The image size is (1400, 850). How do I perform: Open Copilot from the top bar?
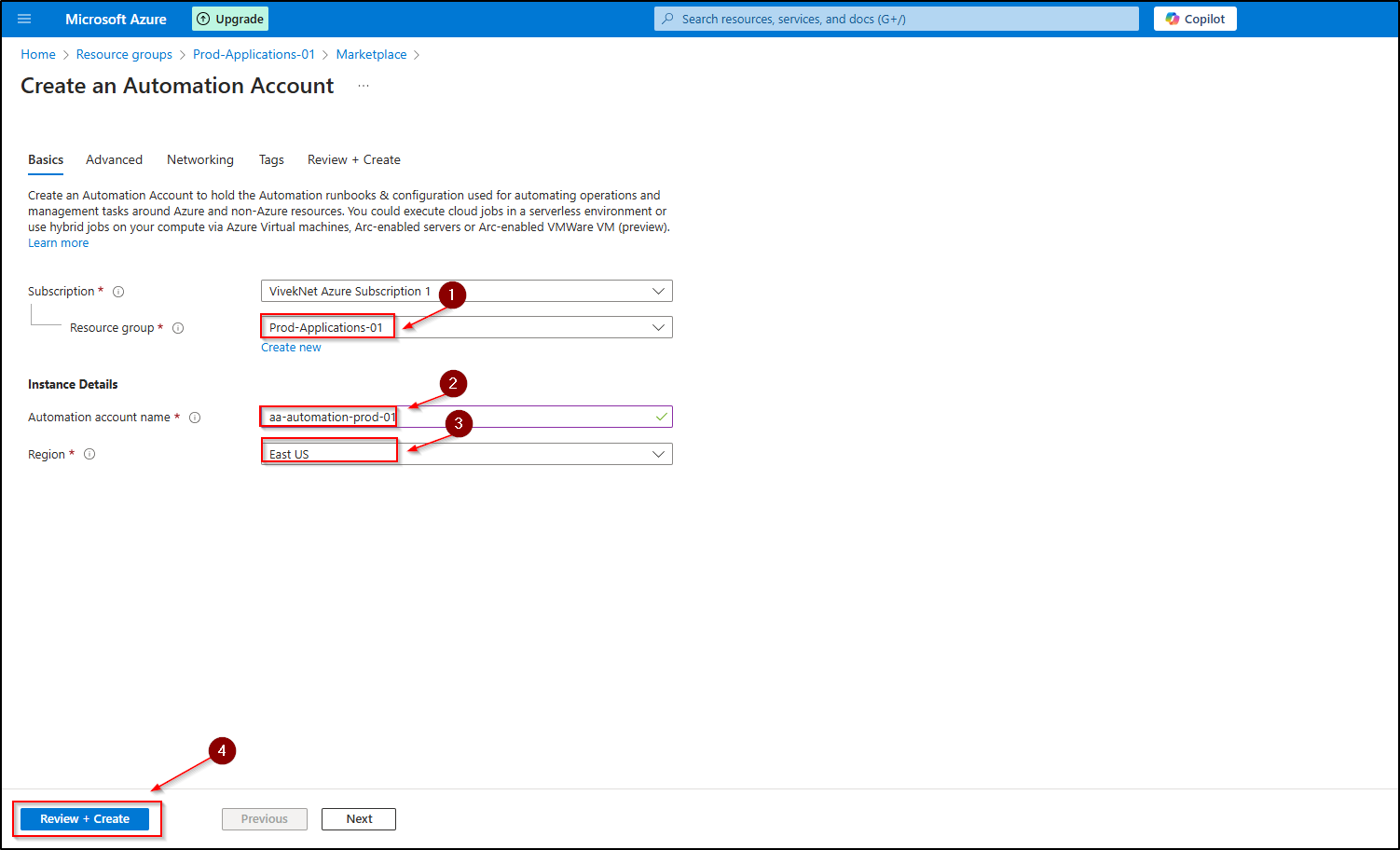[1195, 19]
